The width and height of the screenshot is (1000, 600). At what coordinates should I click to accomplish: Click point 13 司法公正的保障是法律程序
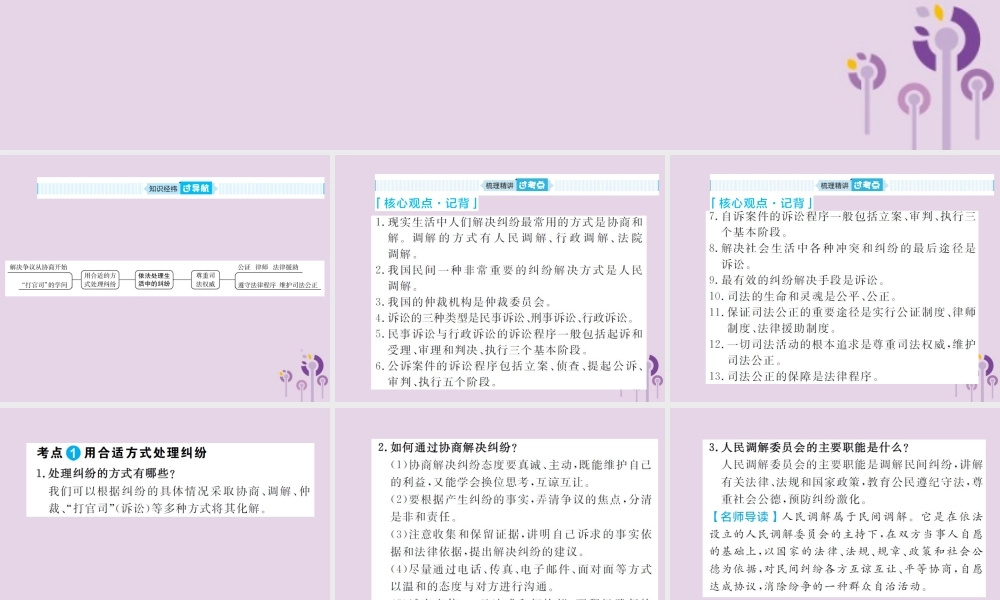pyautogui.click(x=795, y=376)
